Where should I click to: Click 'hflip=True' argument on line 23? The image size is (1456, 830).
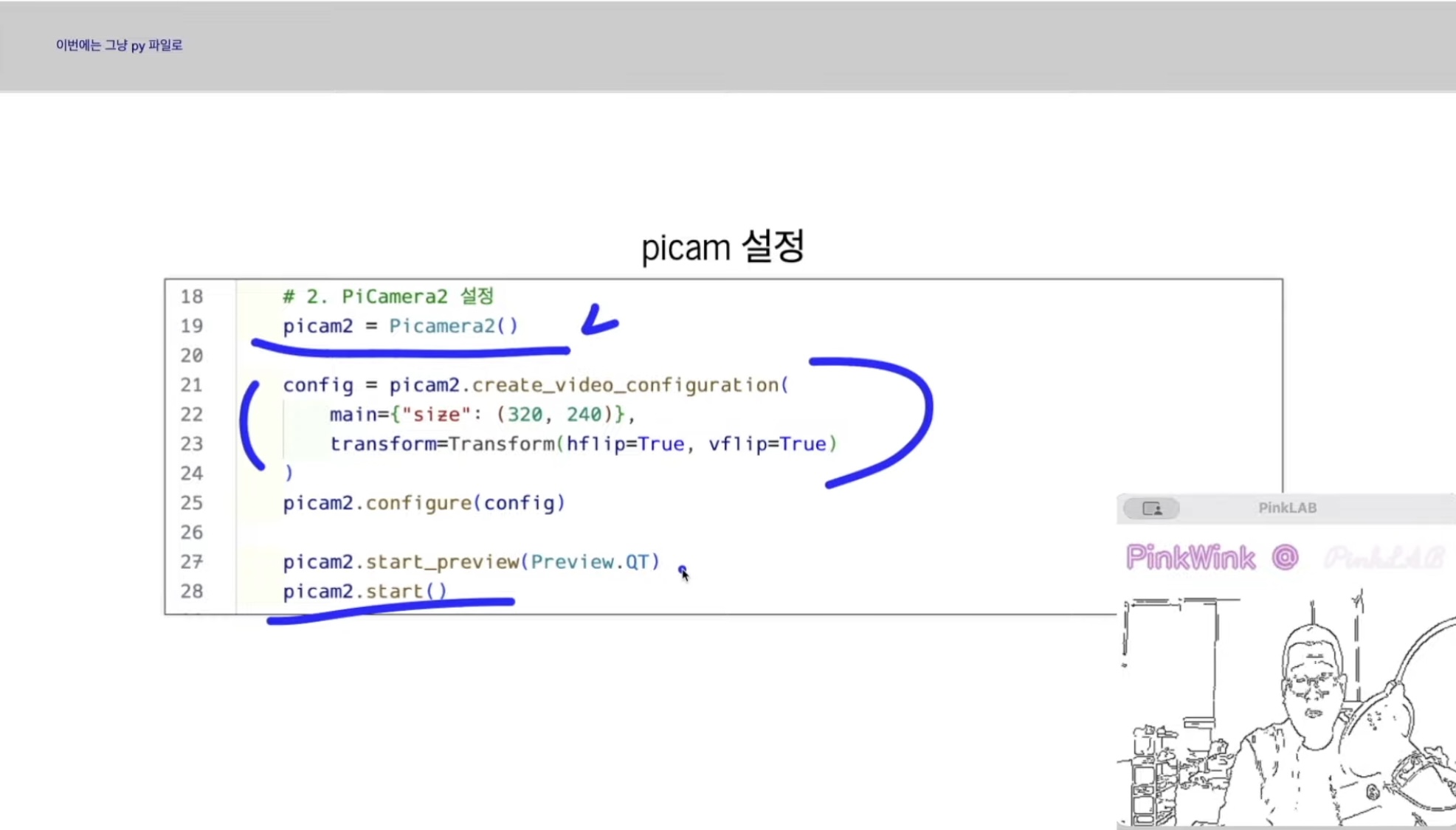click(625, 444)
